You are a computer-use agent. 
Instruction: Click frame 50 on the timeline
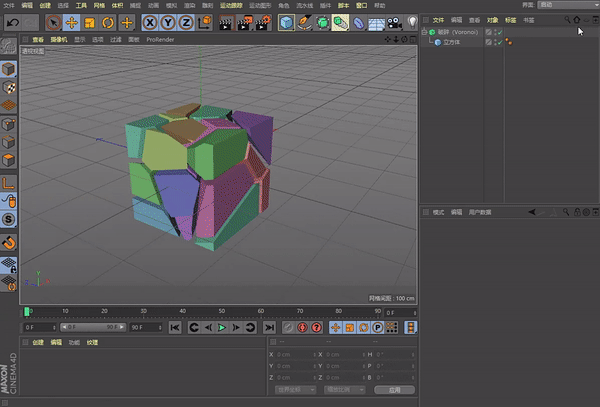pos(222,311)
